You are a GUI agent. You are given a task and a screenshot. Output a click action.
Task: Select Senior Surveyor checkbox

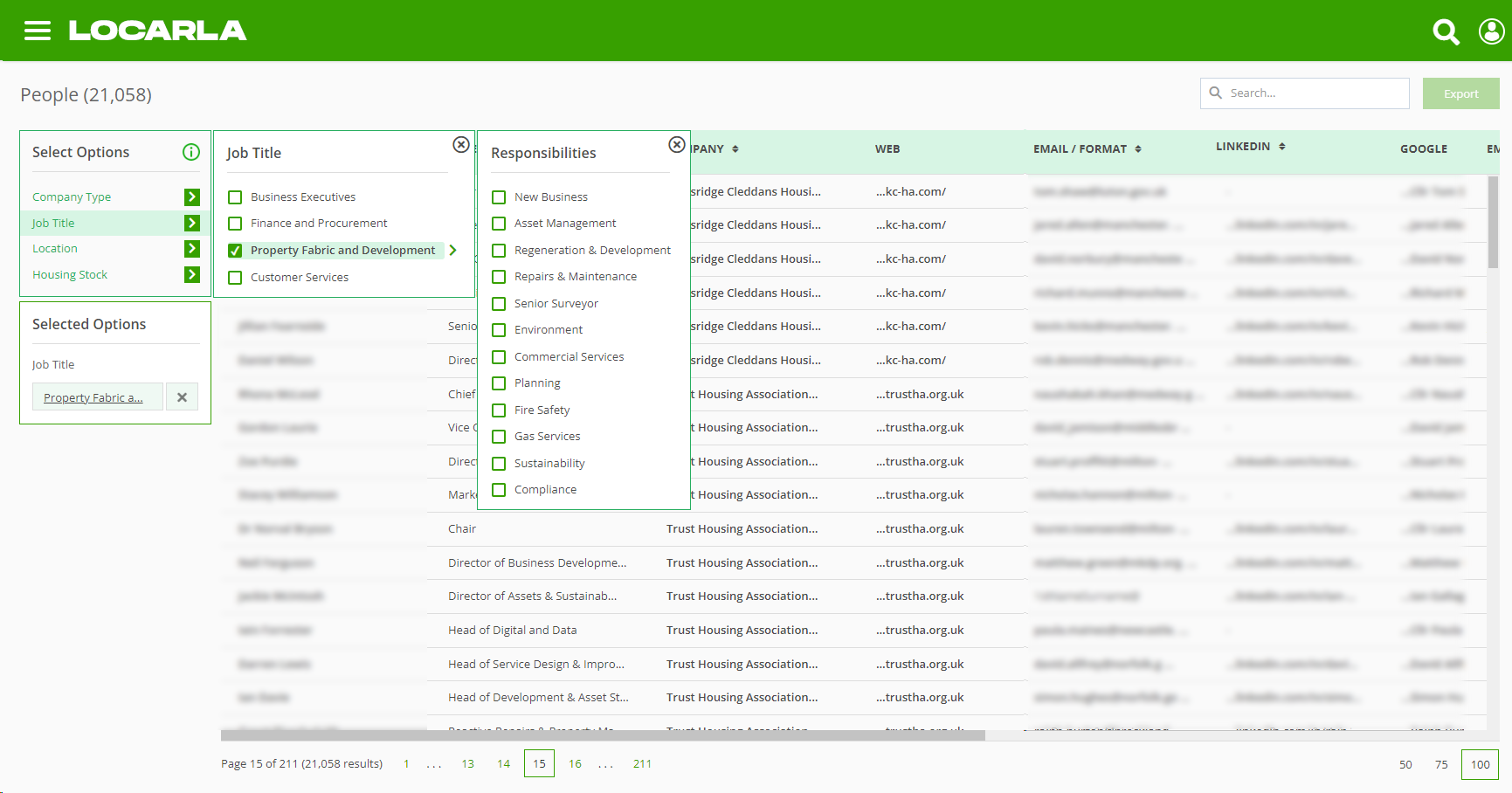(499, 304)
